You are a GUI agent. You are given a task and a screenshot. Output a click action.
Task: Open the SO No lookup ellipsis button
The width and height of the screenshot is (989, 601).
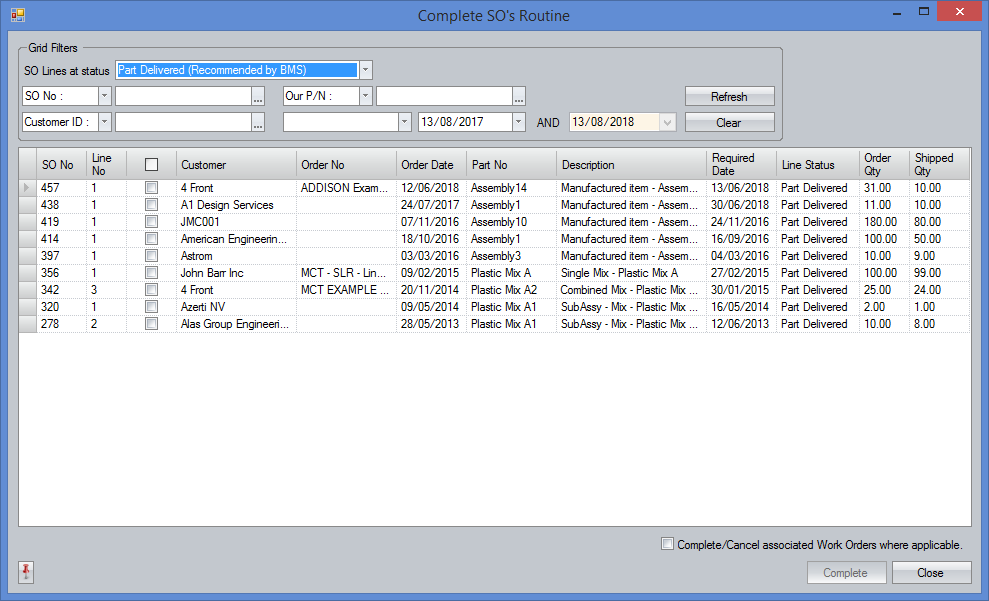click(258, 96)
